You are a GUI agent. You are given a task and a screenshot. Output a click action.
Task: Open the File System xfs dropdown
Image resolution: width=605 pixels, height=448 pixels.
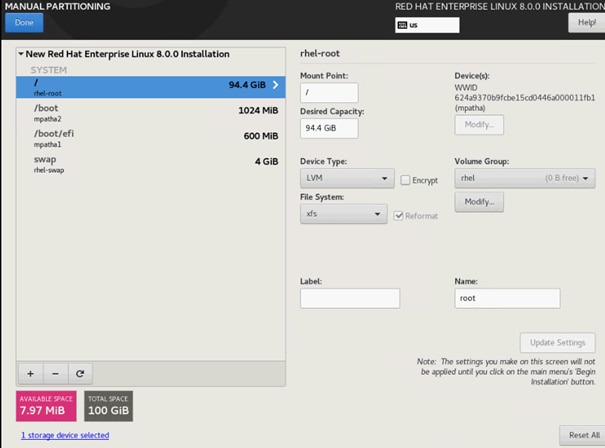(344, 214)
